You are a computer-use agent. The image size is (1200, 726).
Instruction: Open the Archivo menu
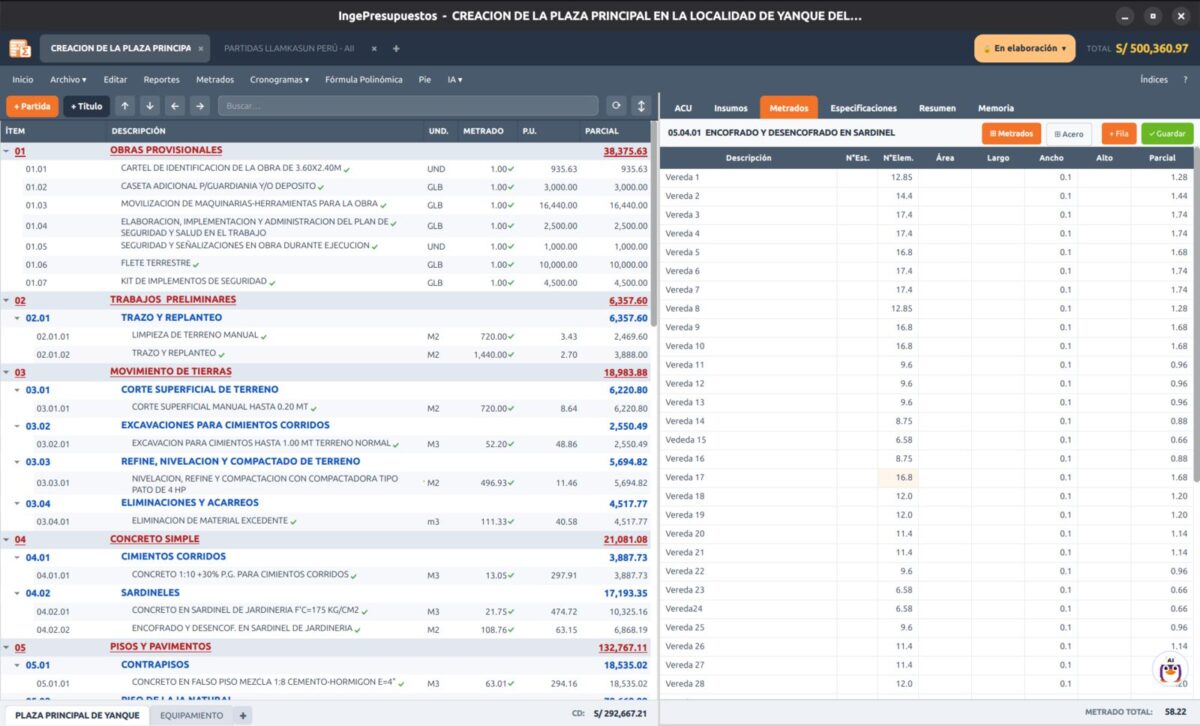pos(68,79)
